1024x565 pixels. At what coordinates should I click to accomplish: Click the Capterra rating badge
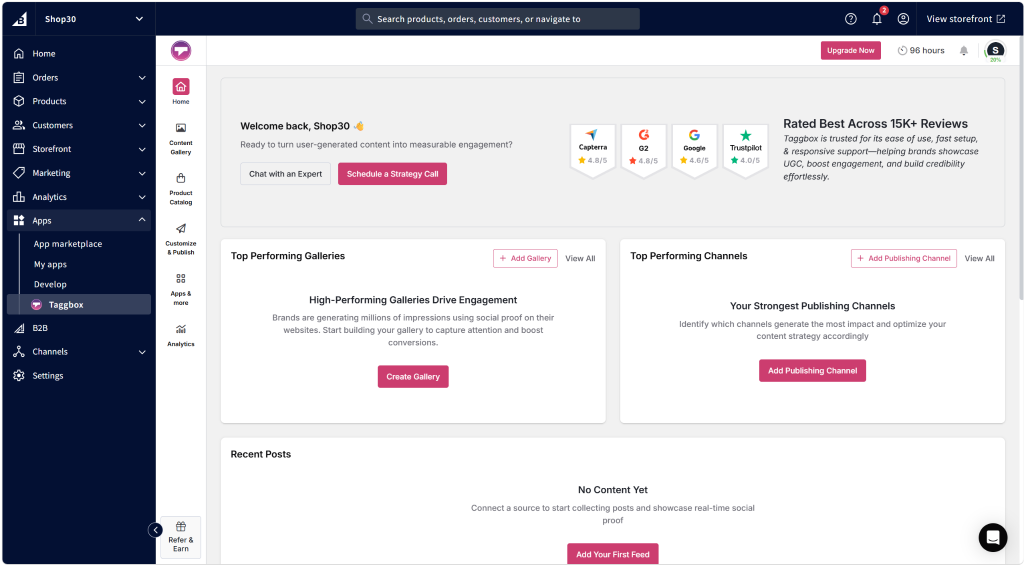coord(592,150)
